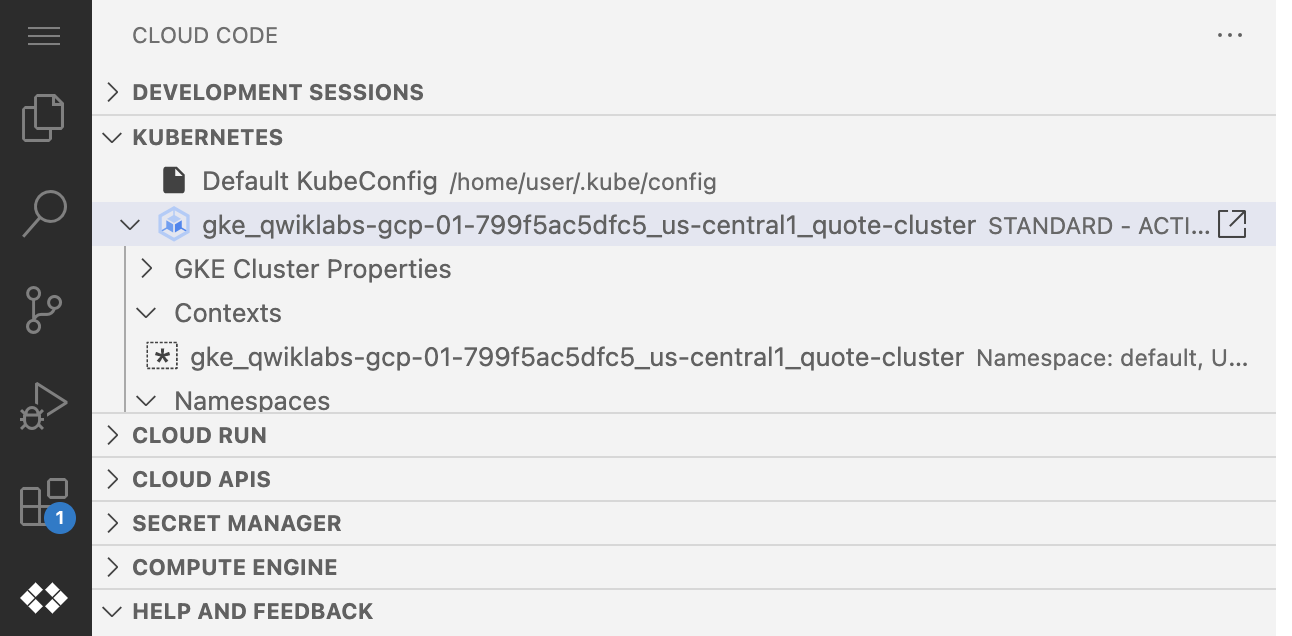
Task: Open quote-cluster in external browser icon
Action: (1232, 225)
